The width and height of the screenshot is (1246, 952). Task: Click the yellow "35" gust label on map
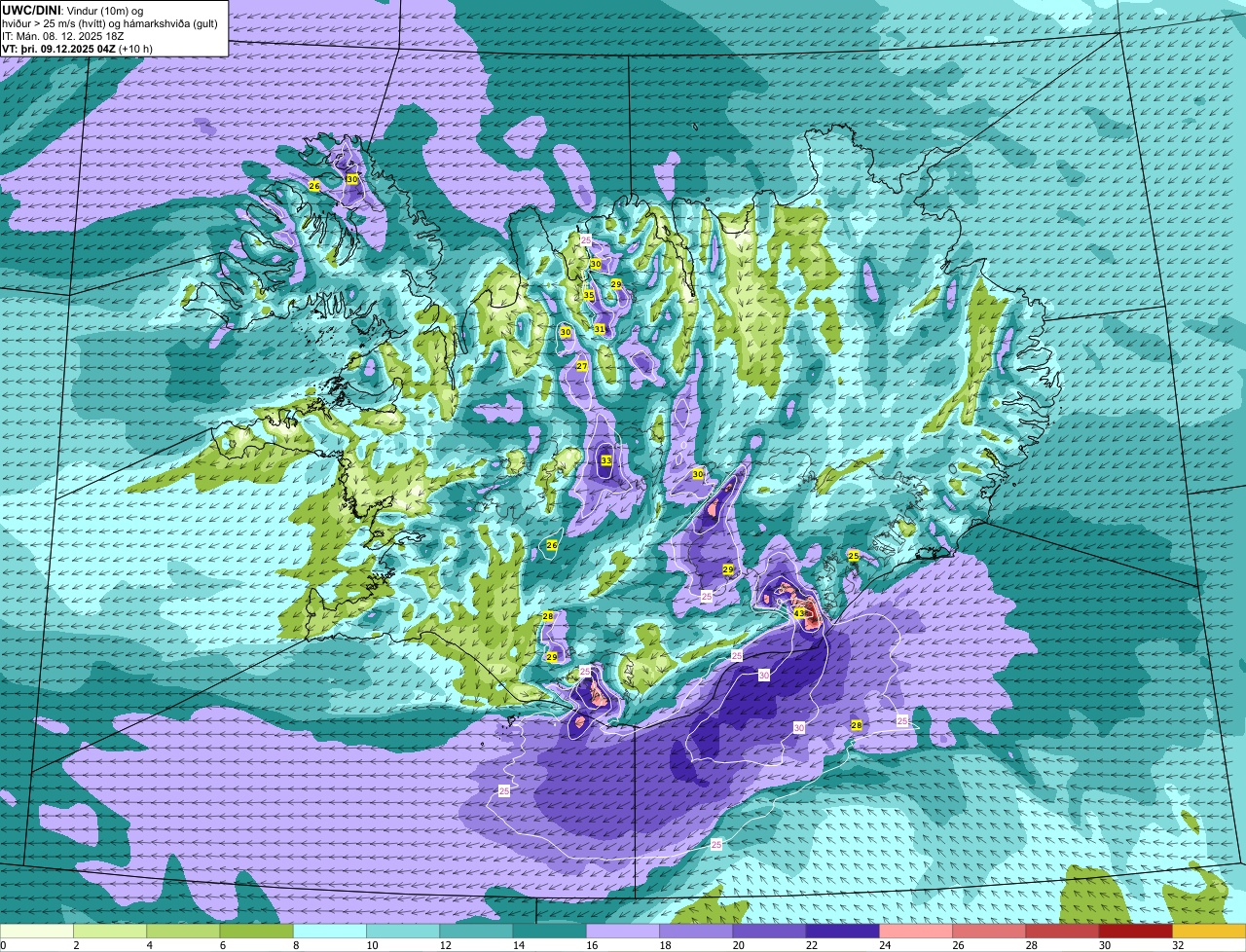pos(589,296)
